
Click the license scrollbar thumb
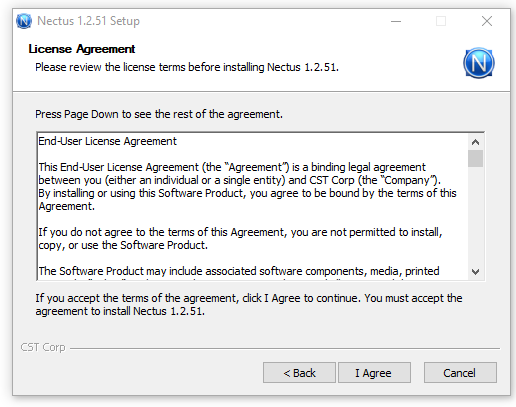475,158
